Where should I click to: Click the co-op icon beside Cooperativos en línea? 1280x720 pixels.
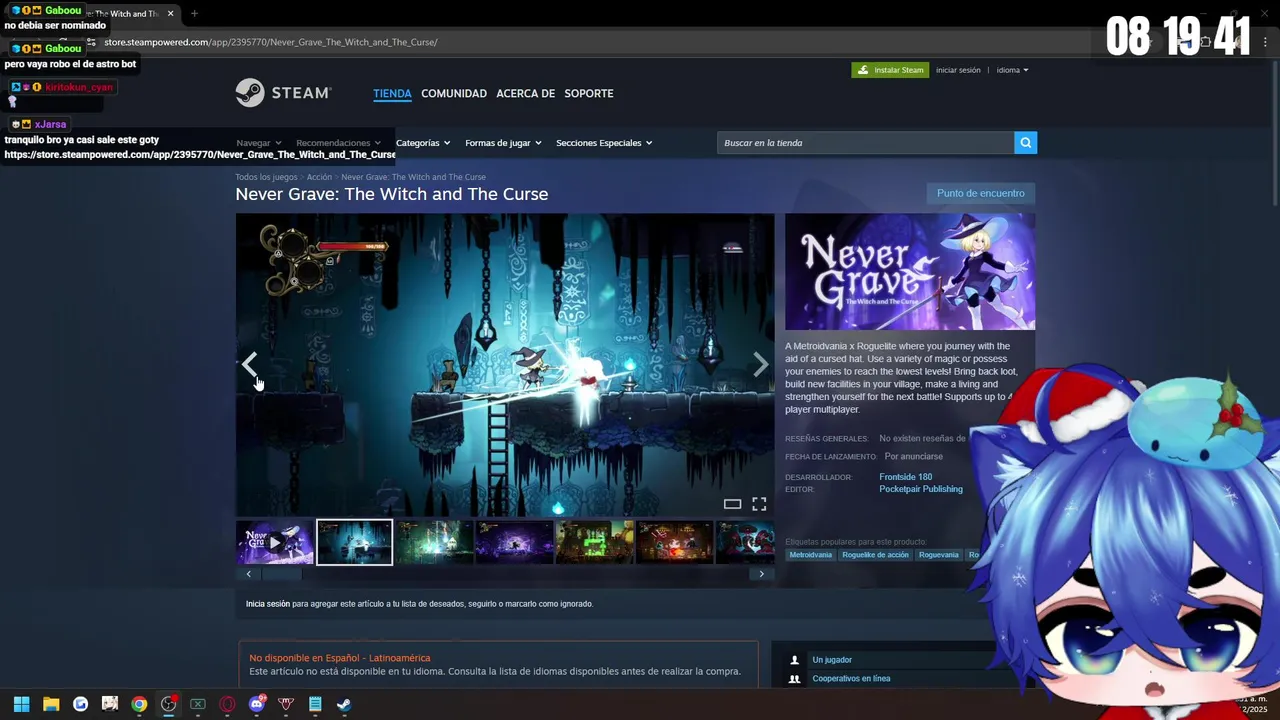point(794,679)
